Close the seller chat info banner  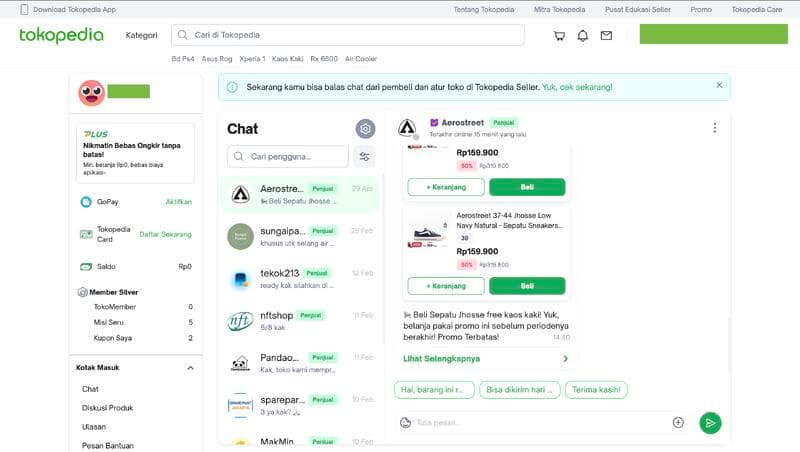(718, 86)
